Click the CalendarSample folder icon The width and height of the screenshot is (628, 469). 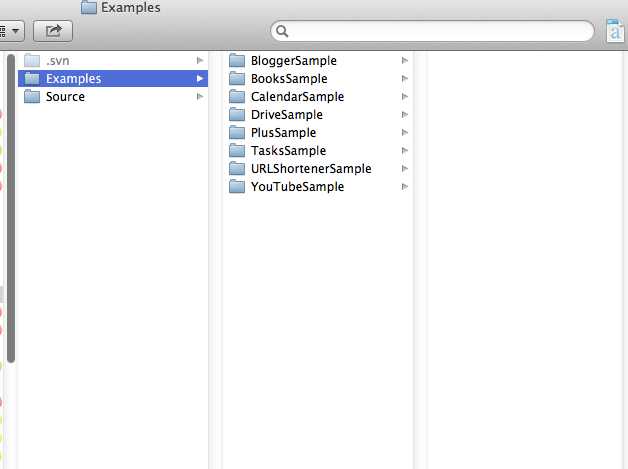point(237,97)
